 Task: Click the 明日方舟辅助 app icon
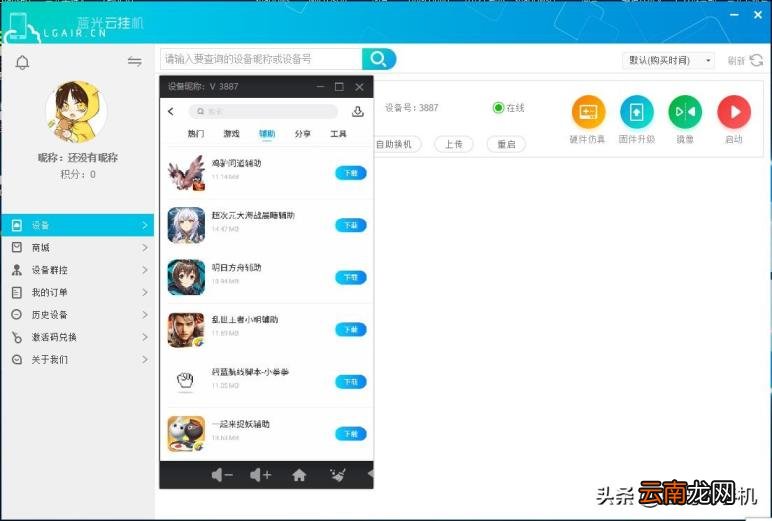[186, 277]
